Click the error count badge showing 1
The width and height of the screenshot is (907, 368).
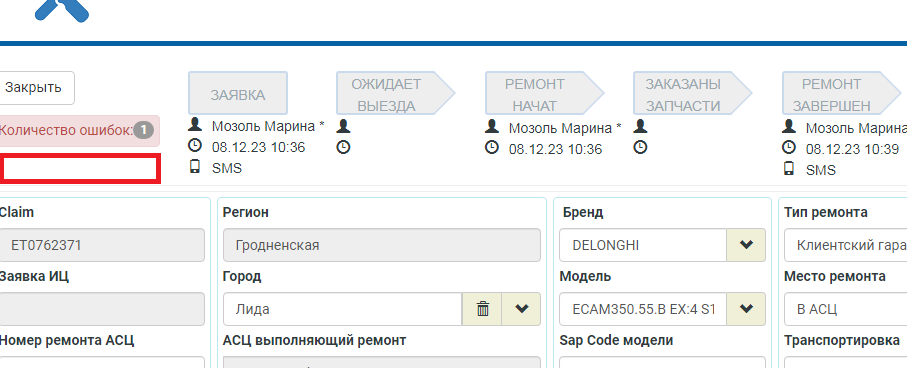[143, 130]
